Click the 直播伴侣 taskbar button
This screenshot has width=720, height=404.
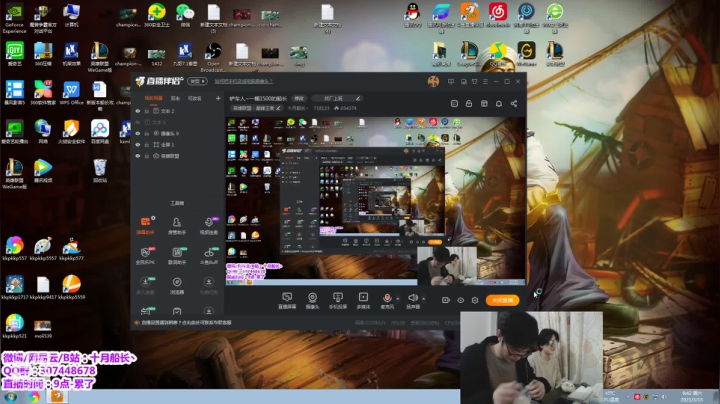click(x=57, y=397)
